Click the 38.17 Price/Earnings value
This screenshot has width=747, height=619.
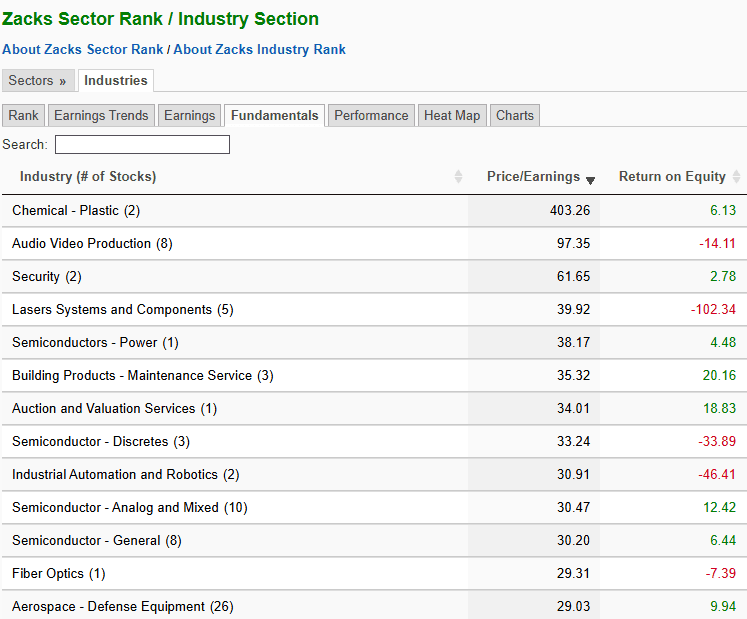point(574,342)
